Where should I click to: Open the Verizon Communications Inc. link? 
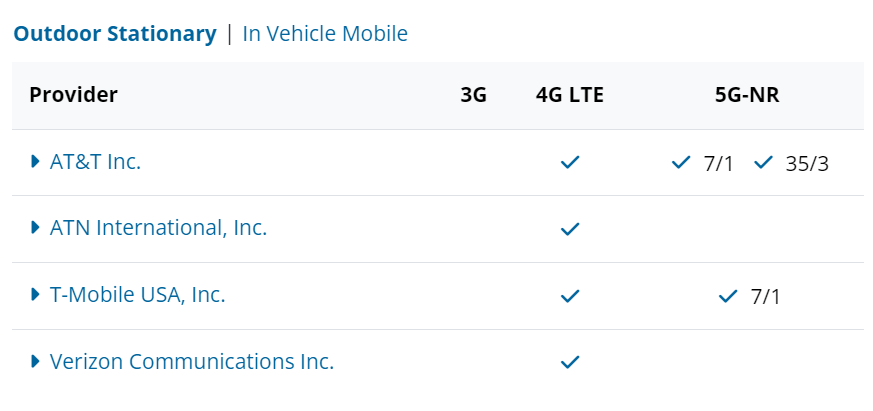point(192,361)
